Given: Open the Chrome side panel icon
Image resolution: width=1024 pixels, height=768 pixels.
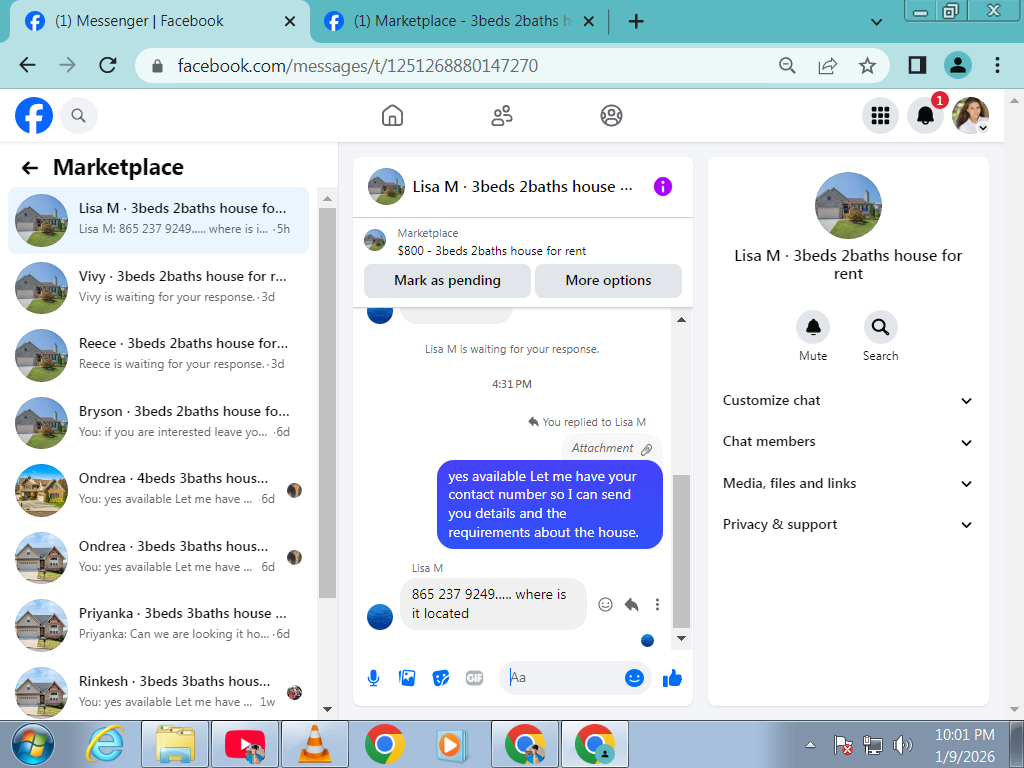Looking at the screenshot, I should click(x=917, y=65).
